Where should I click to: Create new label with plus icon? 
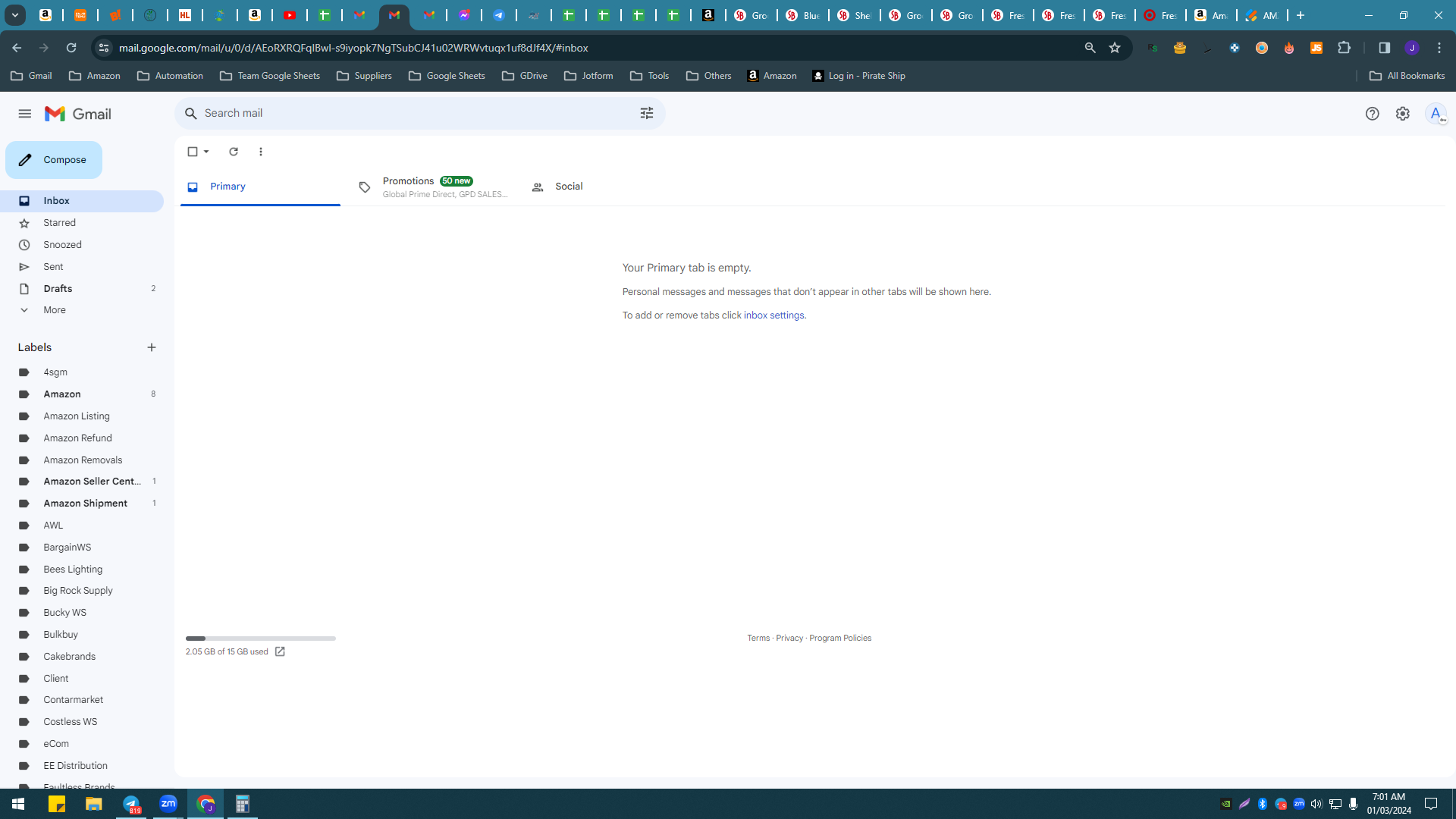pyautogui.click(x=152, y=347)
